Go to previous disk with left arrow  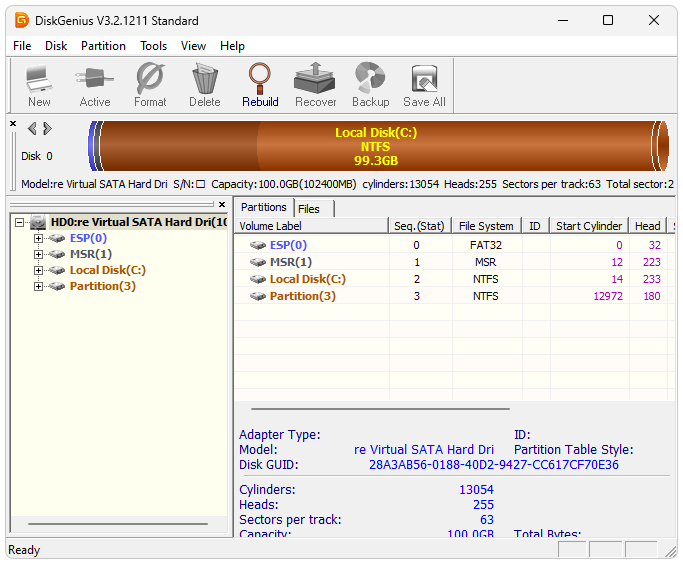[32, 128]
